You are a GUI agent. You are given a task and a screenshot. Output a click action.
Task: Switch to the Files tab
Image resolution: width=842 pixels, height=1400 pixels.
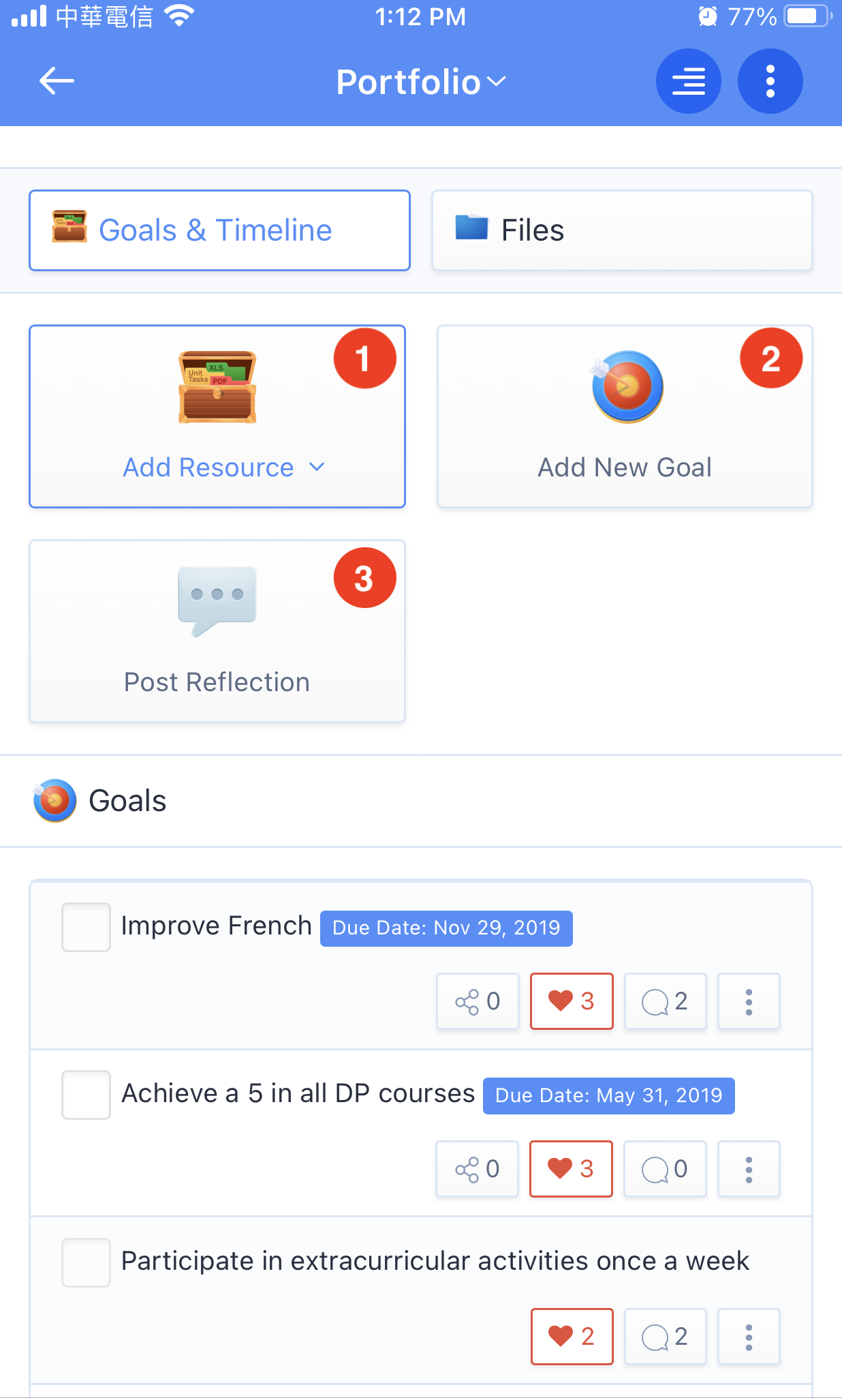pyautogui.click(x=621, y=230)
